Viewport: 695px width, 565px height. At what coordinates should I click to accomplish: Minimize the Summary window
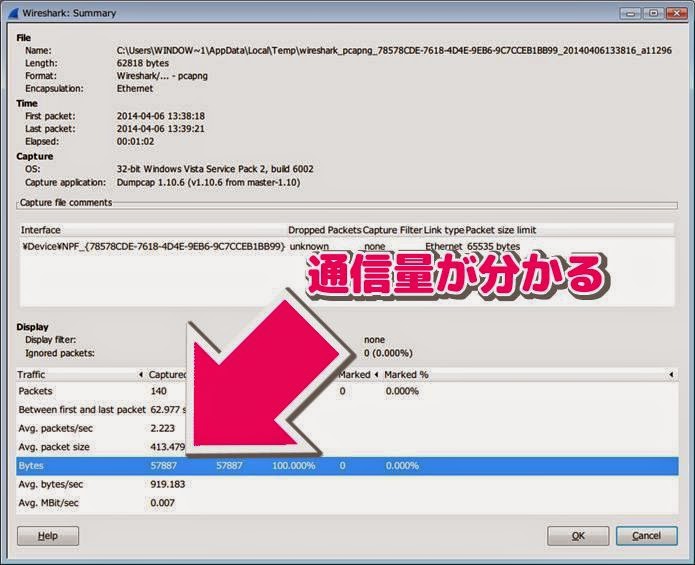[630, 13]
